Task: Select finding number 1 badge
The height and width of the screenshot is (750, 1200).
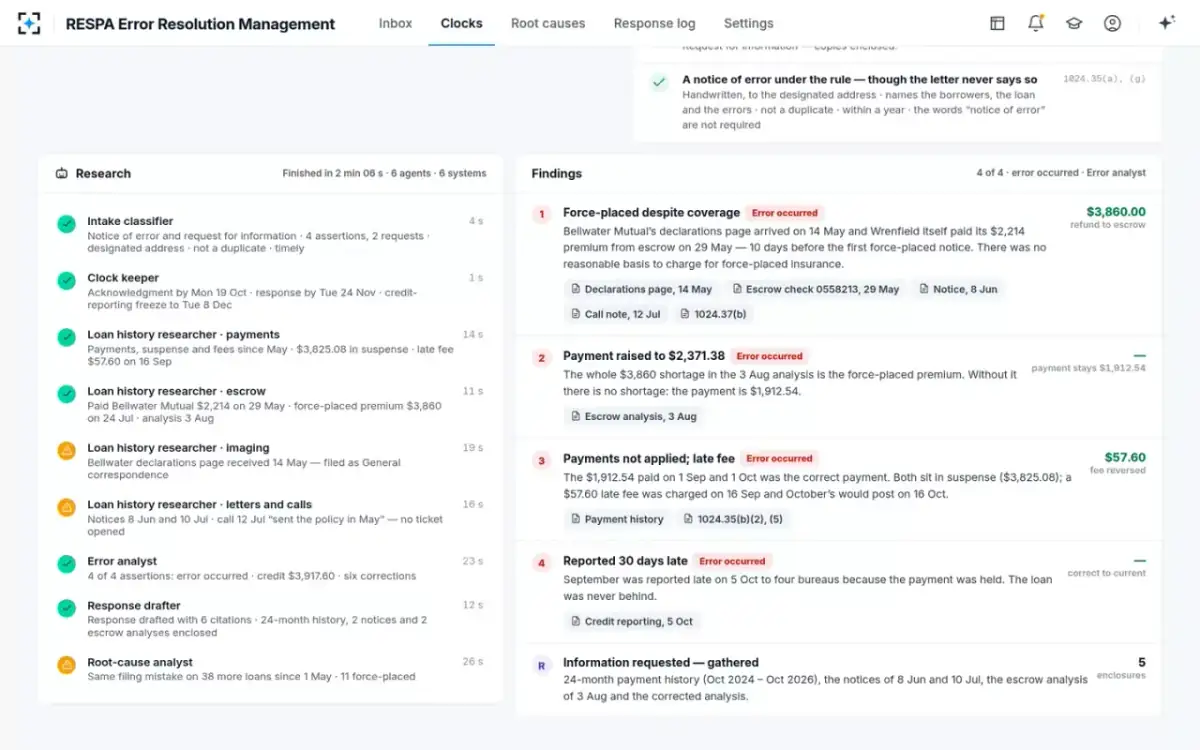Action: (542, 214)
